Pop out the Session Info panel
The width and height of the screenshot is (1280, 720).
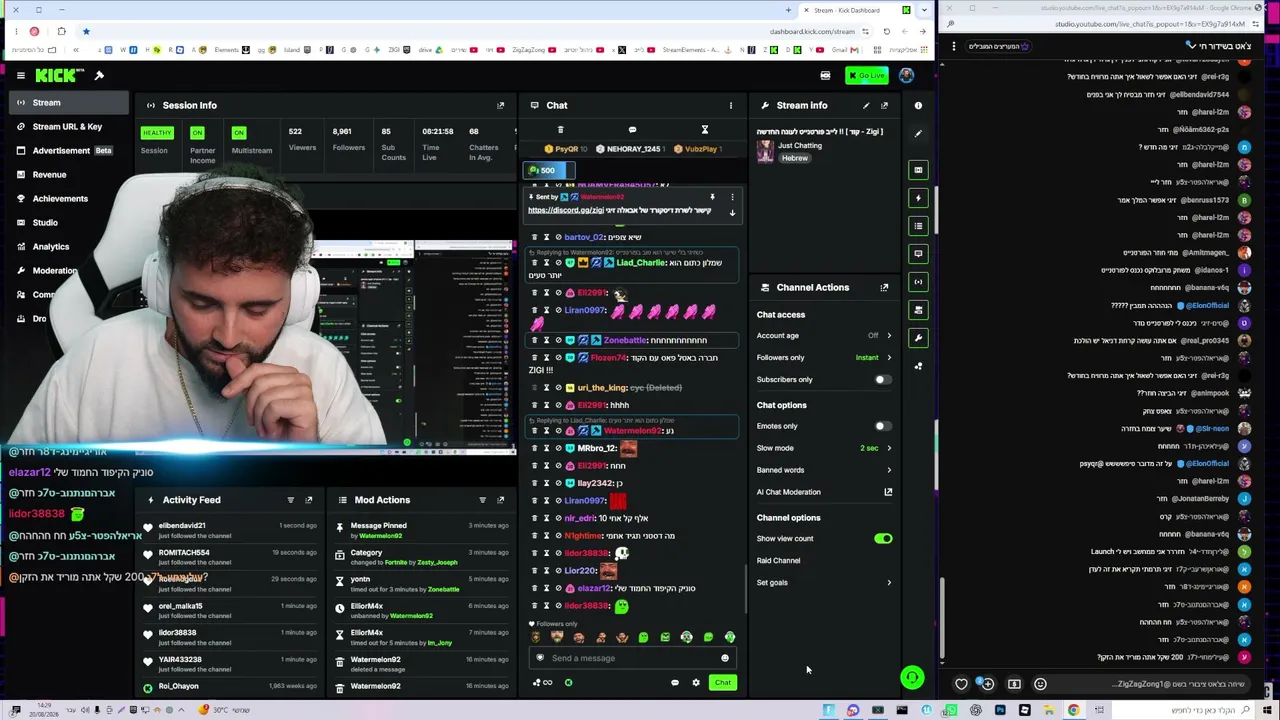coord(501,105)
